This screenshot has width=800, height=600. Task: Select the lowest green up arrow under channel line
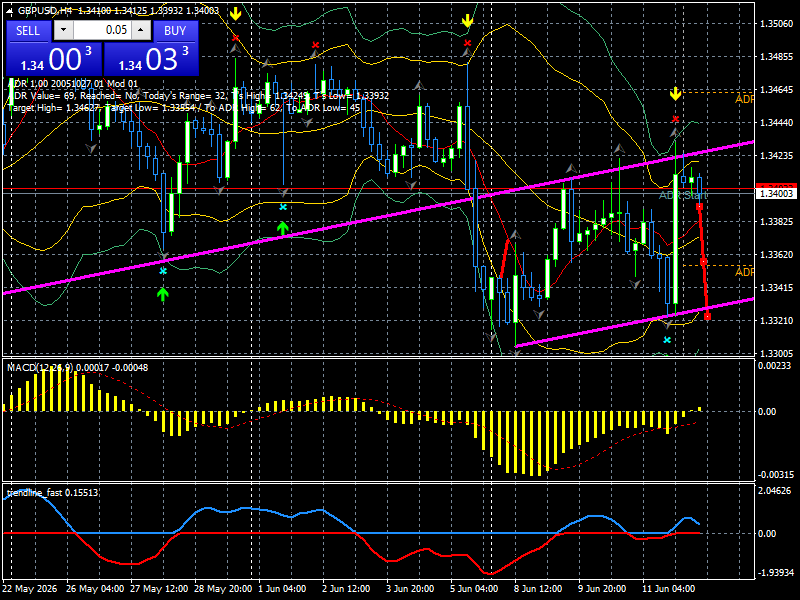[x=163, y=294]
